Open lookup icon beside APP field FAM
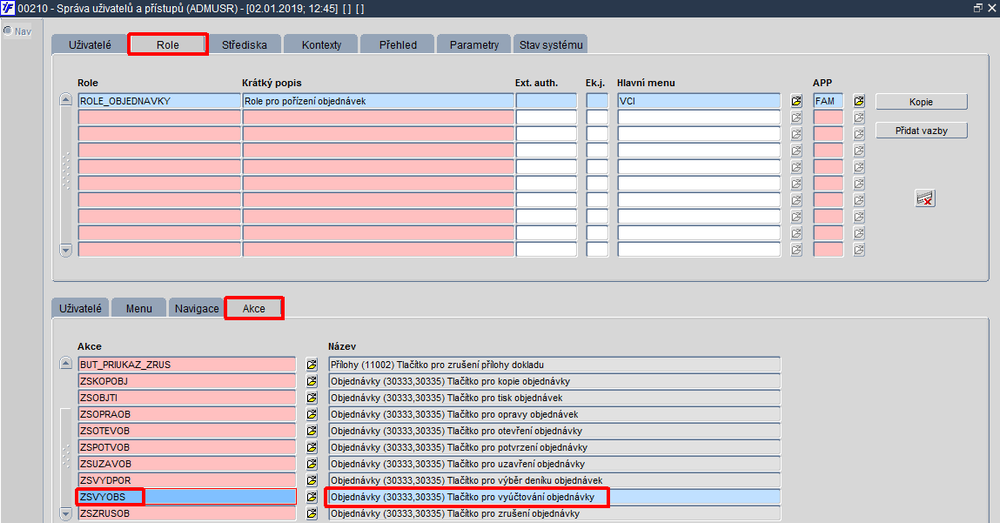 [859, 101]
